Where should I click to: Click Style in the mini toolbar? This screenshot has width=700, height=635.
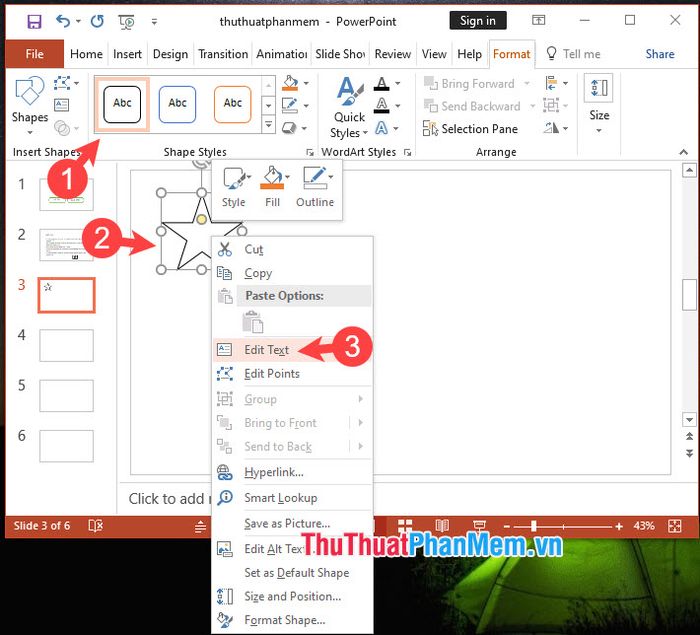tap(234, 188)
